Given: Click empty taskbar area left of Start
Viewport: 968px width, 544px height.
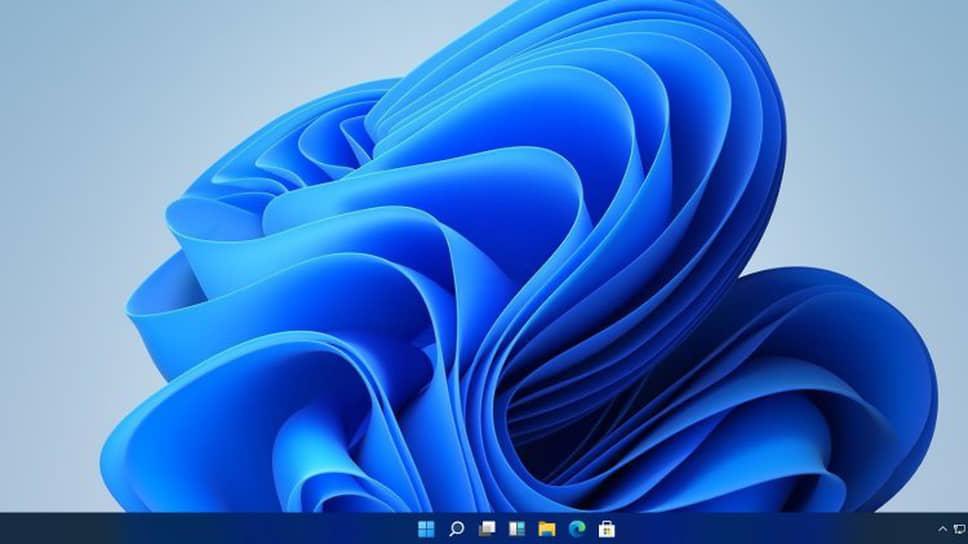Looking at the screenshot, I should pyautogui.click(x=200, y=528).
